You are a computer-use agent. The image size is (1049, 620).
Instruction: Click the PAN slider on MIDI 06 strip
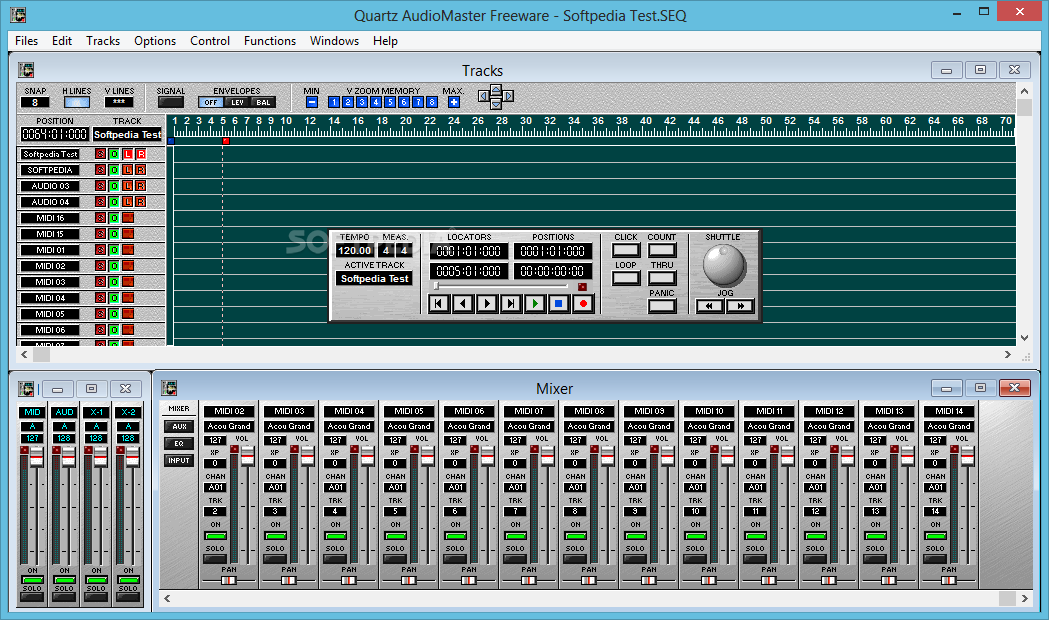(469, 581)
